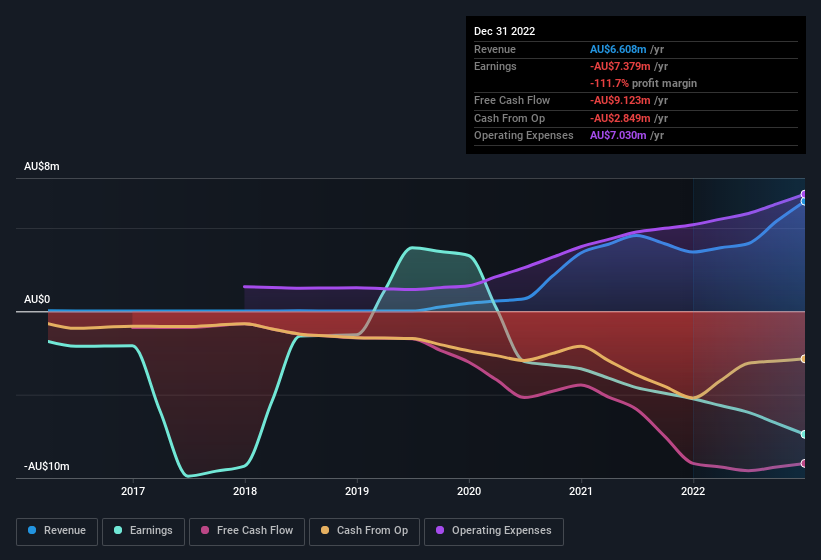Click the 2019 x-axis label
Image resolution: width=821 pixels, height=560 pixels.
357,491
